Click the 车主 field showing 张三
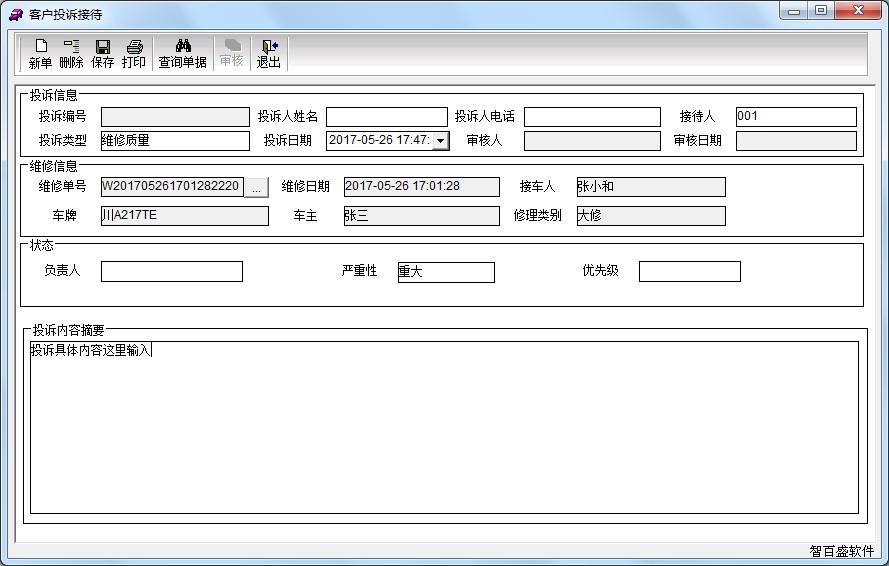The height and width of the screenshot is (566, 889). (422, 216)
